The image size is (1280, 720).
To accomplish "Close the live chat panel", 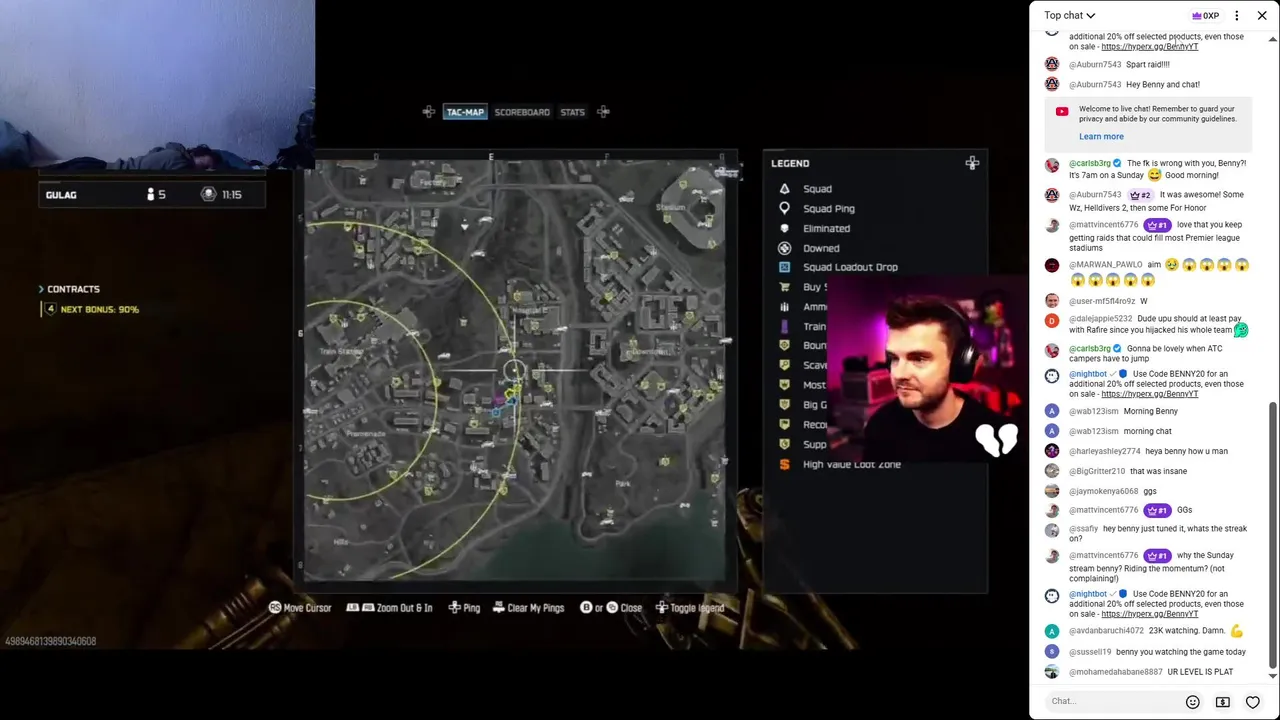I will point(1262,15).
